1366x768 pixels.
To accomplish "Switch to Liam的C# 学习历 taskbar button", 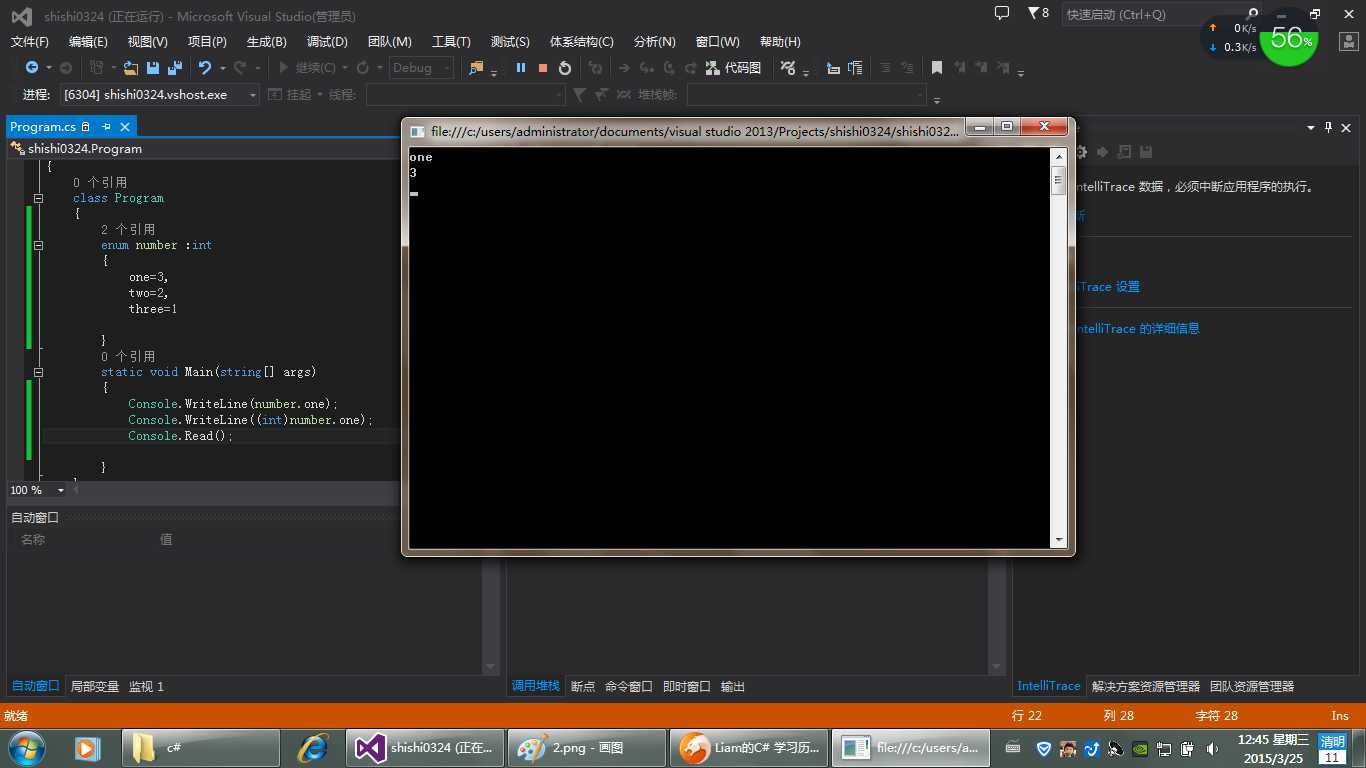I will (x=750, y=747).
